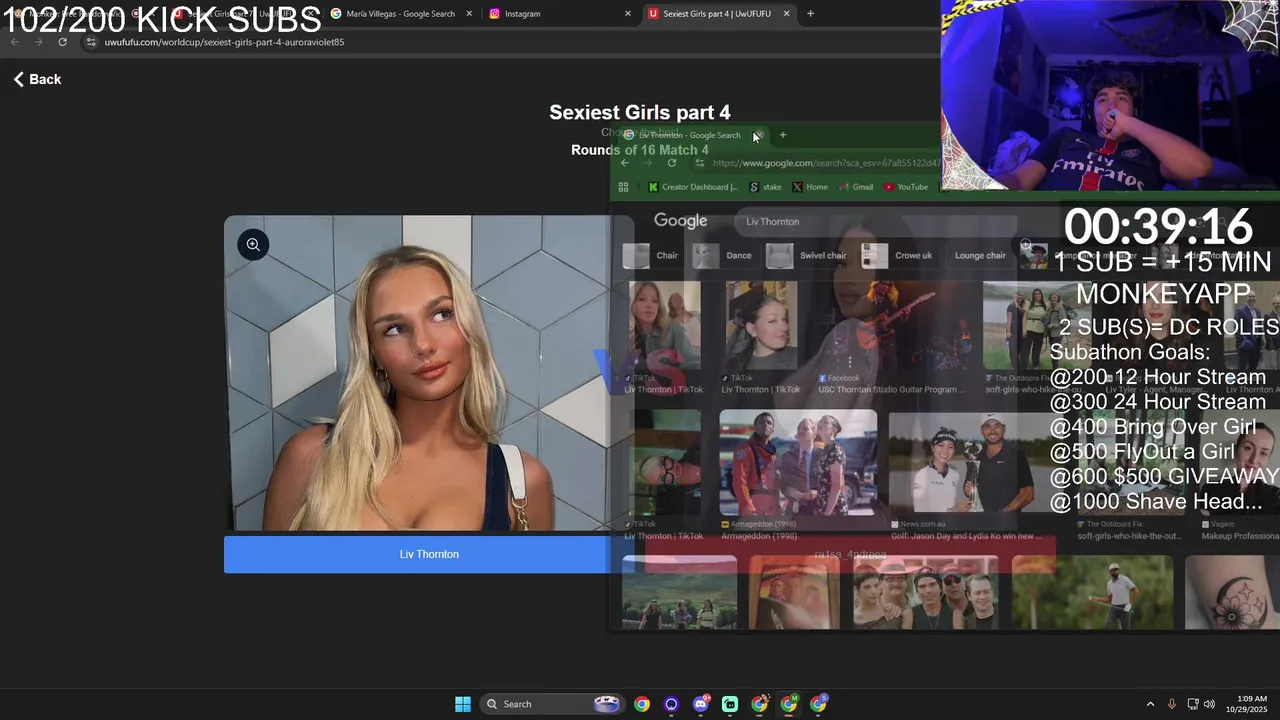The height and width of the screenshot is (720, 1280).
Task: Select the Swivel chair filter chip
Action: click(x=808, y=255)
